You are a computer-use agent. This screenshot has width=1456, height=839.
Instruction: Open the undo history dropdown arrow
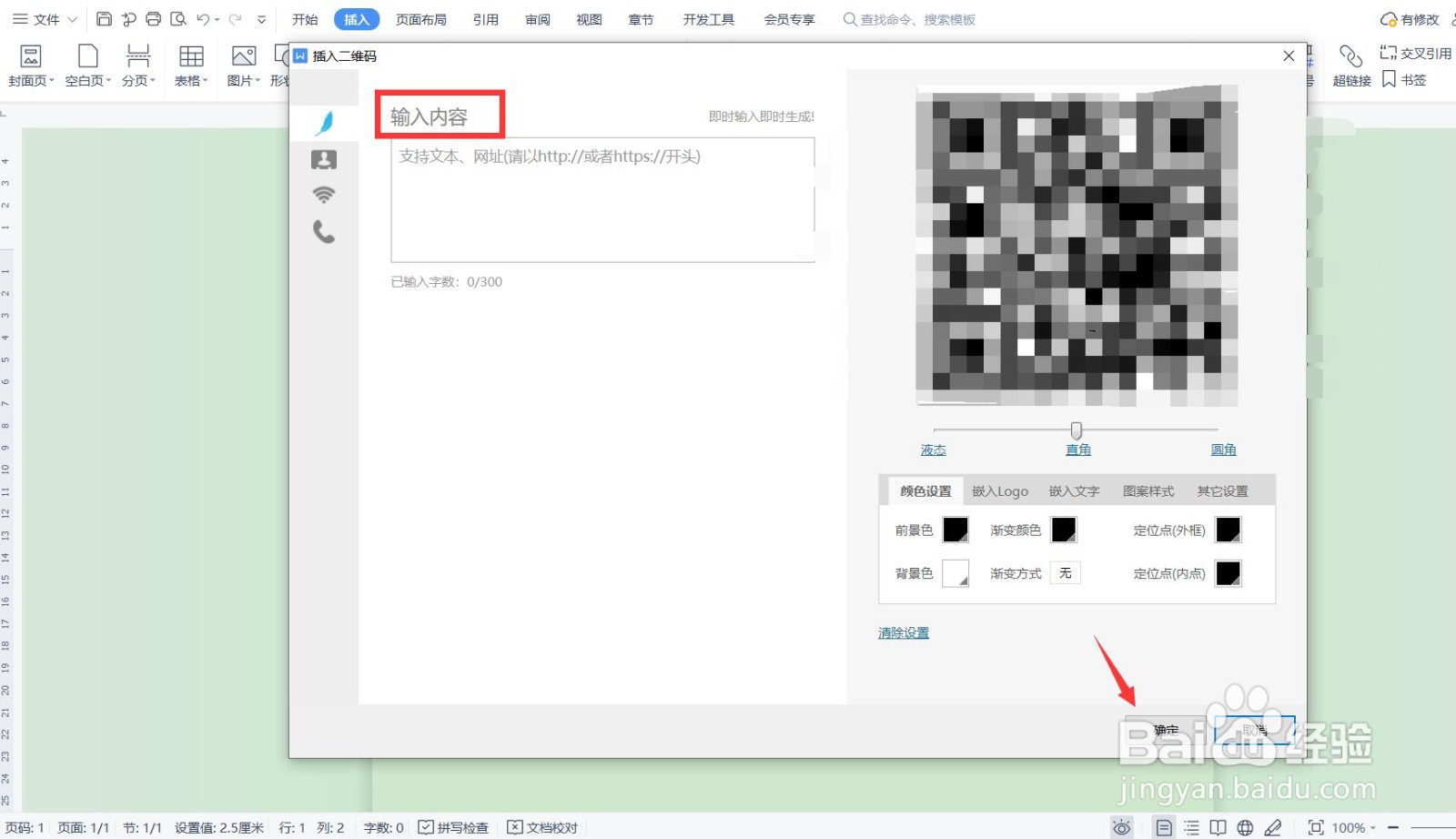point(217,19)
